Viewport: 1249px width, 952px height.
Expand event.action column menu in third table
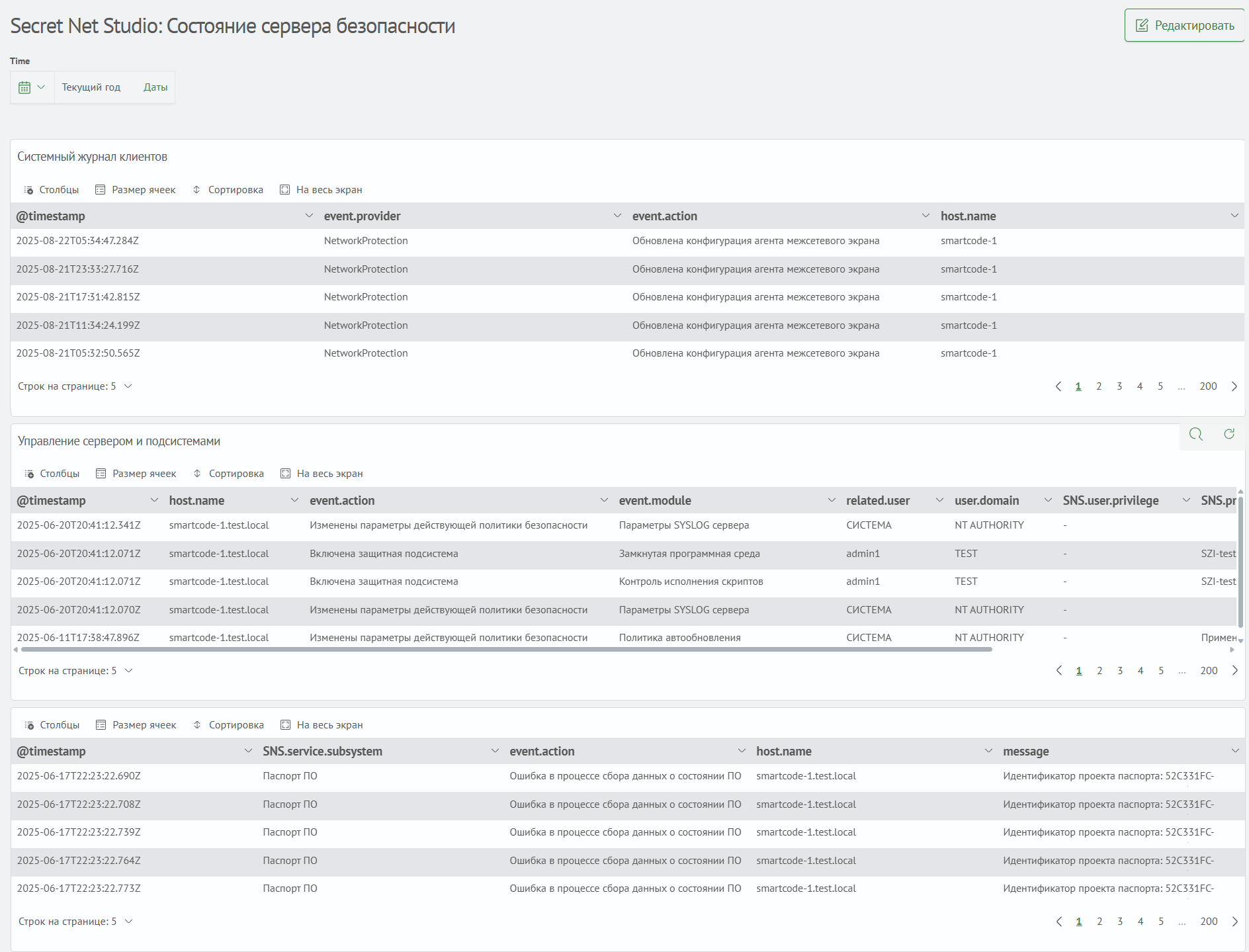[x=742, y=751]
